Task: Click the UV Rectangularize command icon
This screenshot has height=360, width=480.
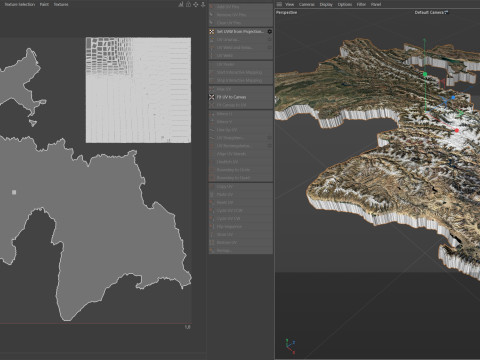Action: [211, 146]
